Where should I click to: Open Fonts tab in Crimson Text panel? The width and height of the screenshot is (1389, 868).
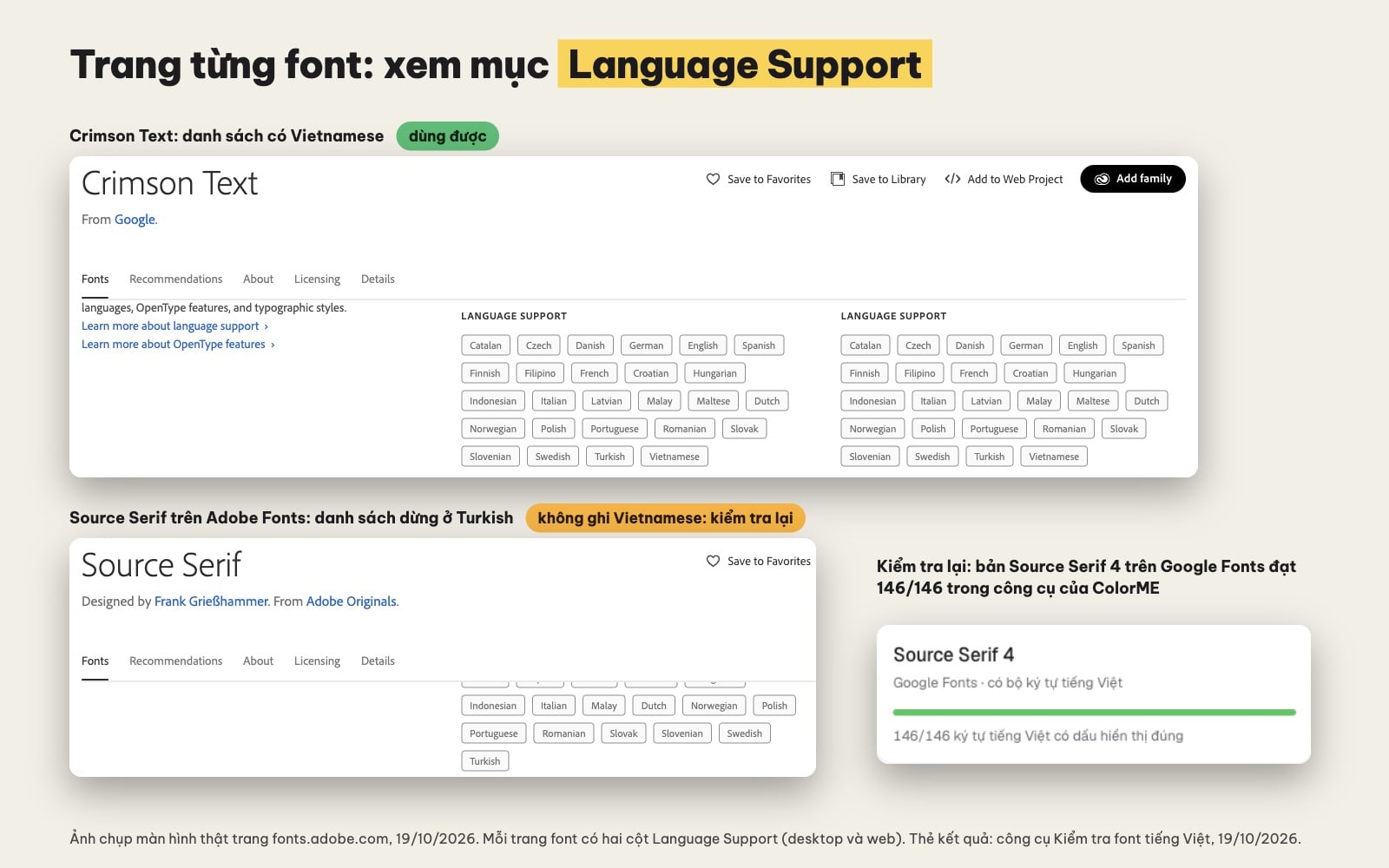point(95,279)
